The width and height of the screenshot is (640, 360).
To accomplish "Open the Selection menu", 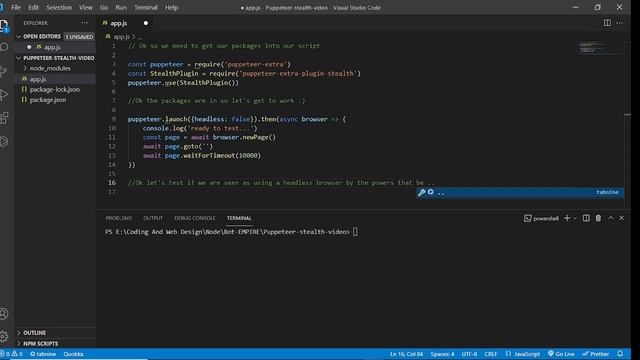I will click(x=59, y=7).
